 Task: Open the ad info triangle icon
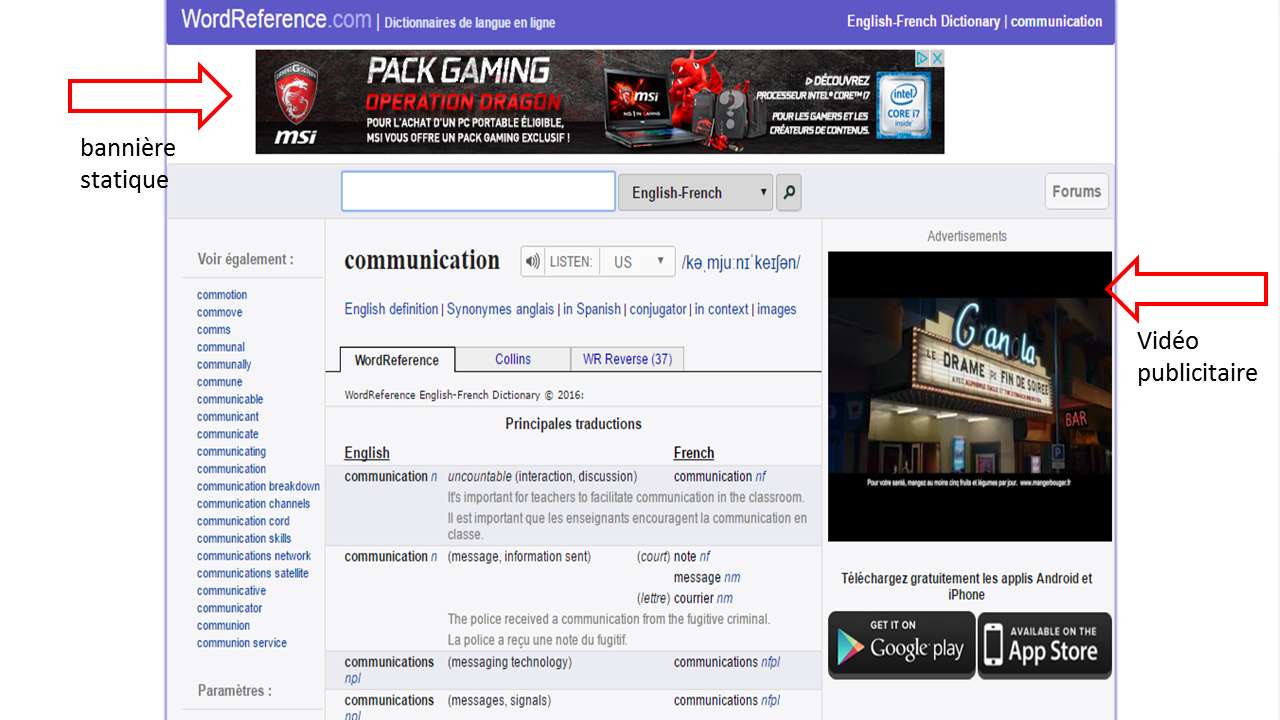(x=924, y=58)
